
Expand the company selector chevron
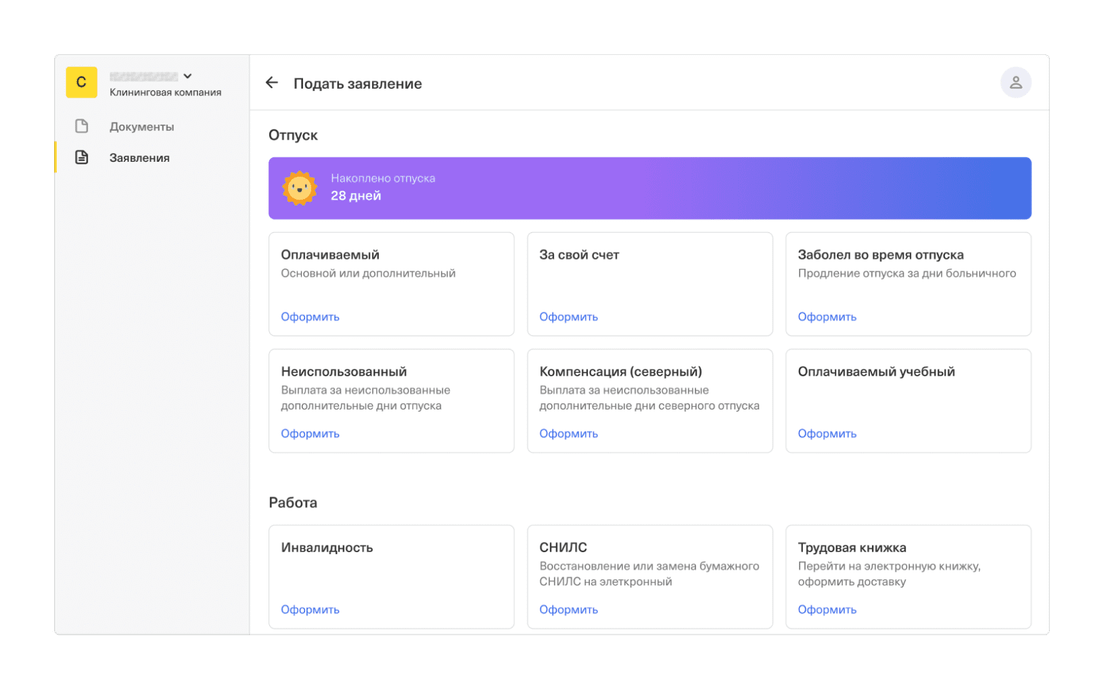pos(187,76)
